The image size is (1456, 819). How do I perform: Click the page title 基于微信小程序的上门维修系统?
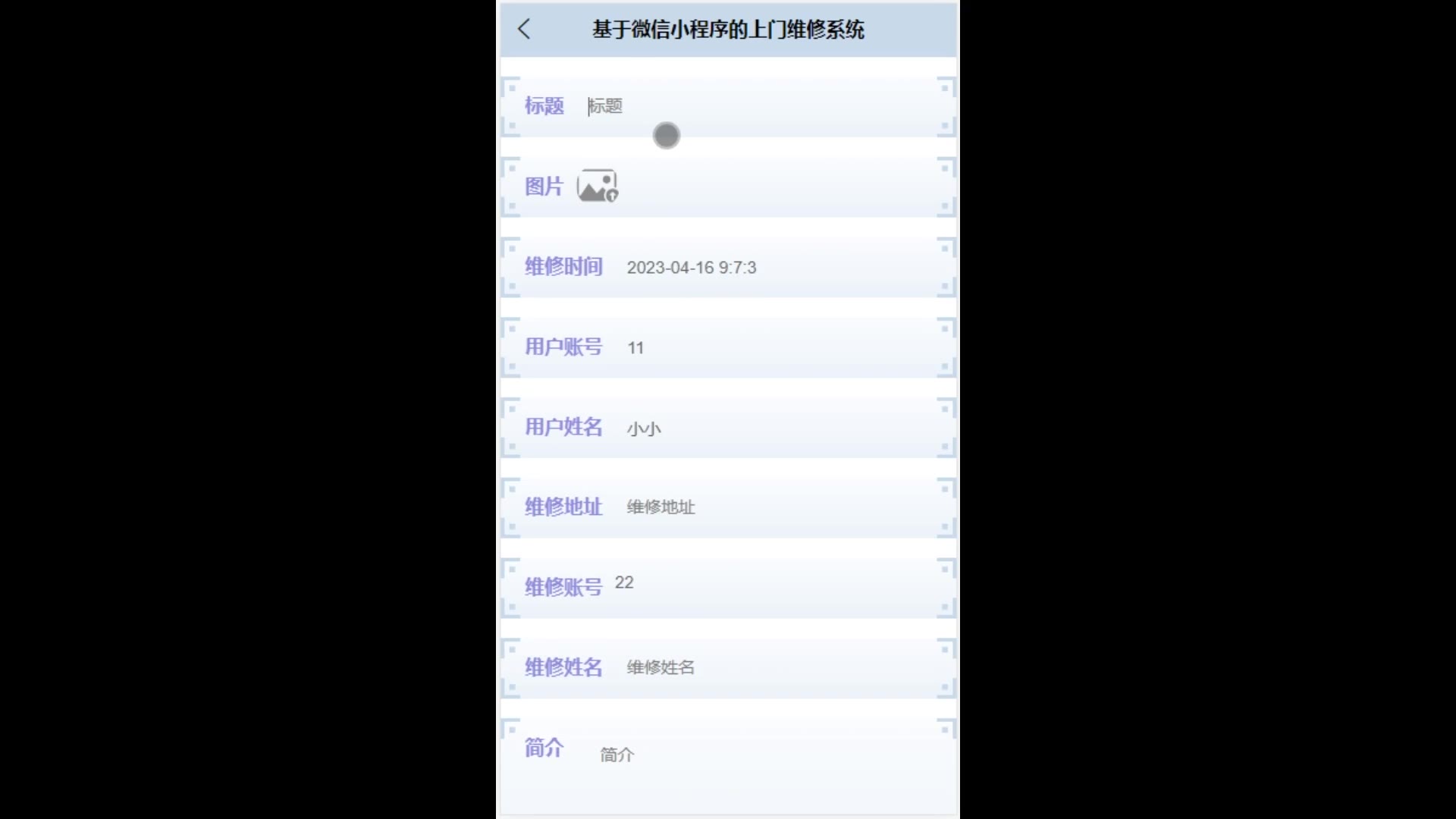(728, 30)
